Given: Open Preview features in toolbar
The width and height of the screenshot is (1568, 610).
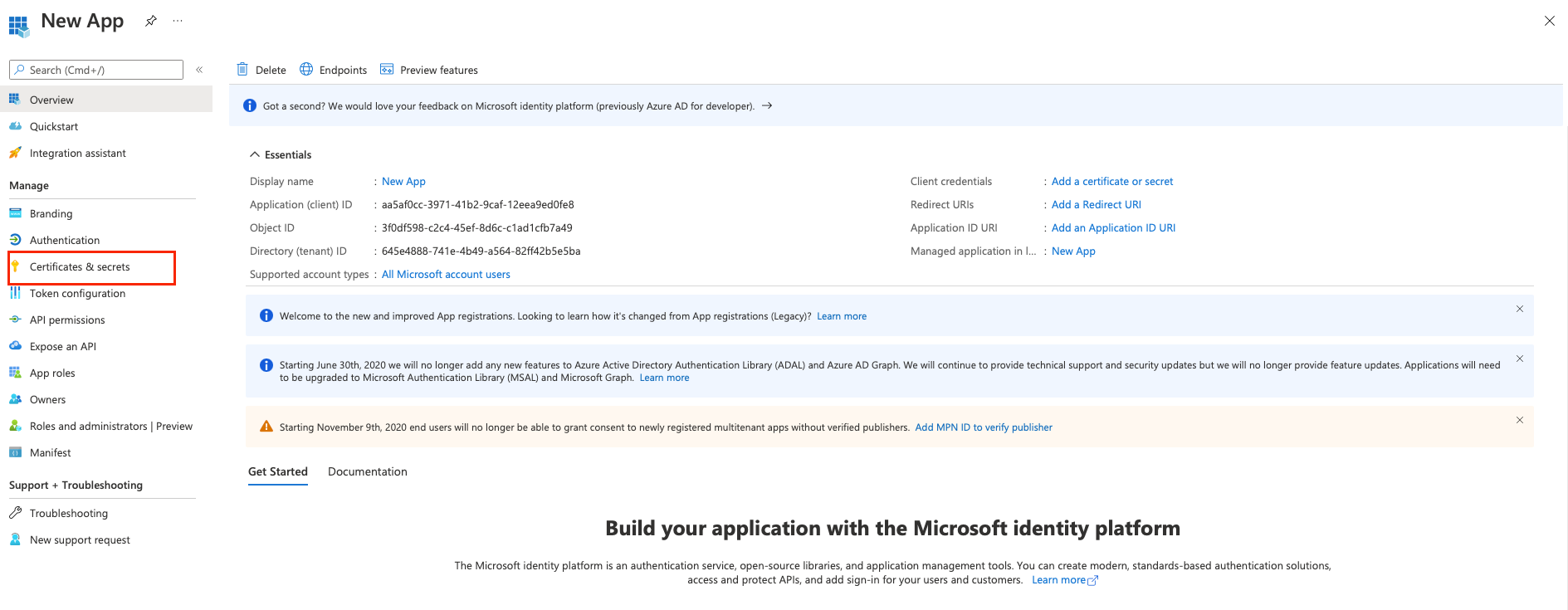Looking at the screenshot, I should (x=429, y=70).
